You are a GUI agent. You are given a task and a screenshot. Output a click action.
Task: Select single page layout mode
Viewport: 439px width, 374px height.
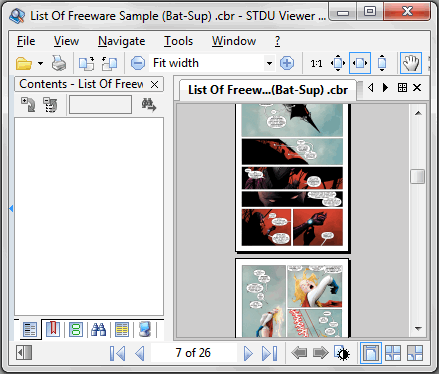pos(371,353)
